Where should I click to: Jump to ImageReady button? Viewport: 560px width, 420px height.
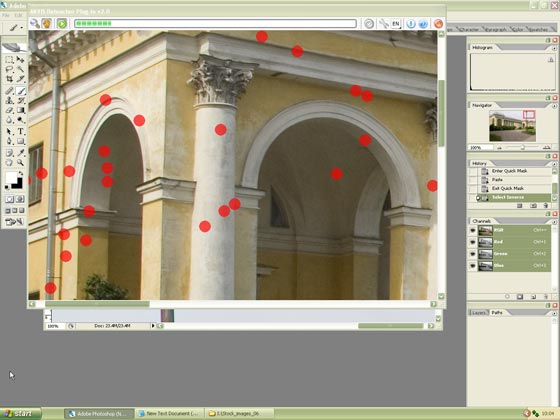(x=14, y=222)
